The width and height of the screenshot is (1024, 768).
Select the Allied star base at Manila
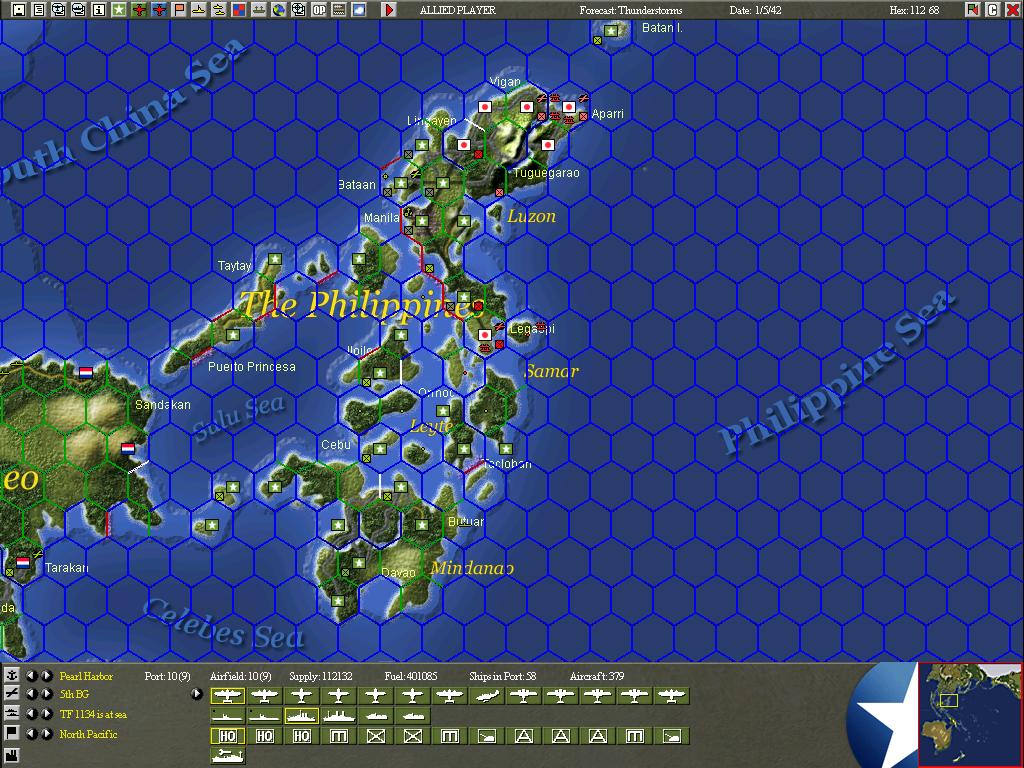click(x=421, y=221)
